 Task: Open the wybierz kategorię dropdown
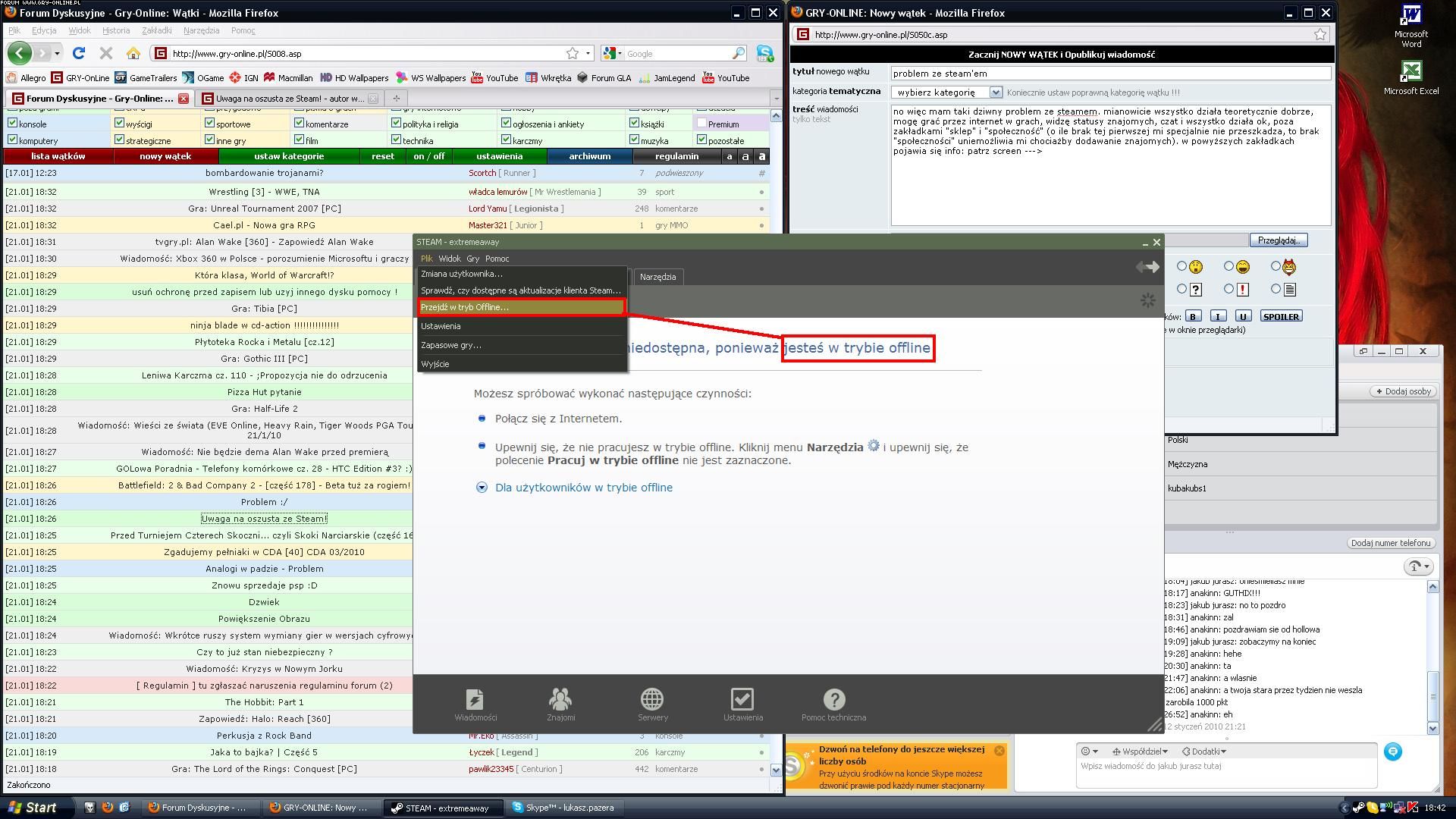click(946, 93)
